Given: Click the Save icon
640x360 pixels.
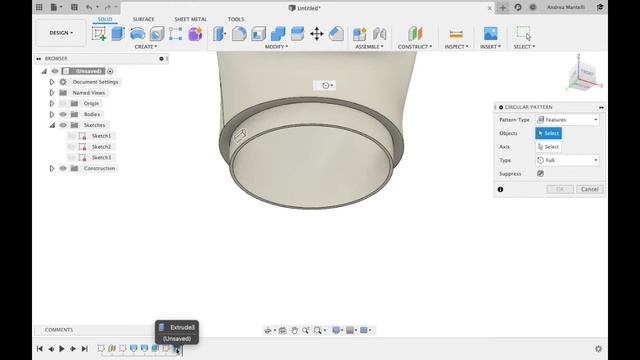Looking at the screenshot, I should click(74, 7).
